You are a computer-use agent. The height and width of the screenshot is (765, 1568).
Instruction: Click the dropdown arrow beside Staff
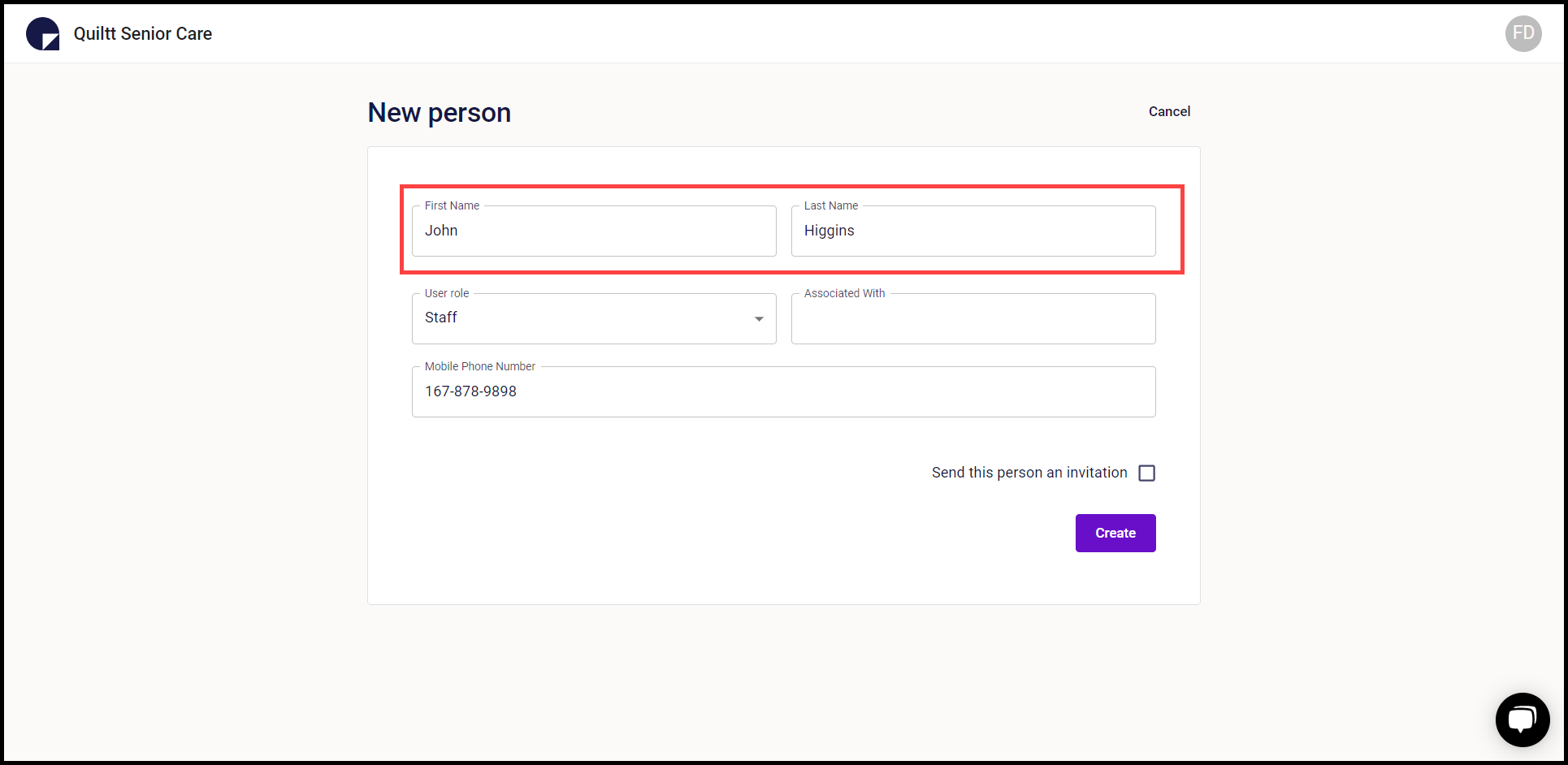click(759, 318)
